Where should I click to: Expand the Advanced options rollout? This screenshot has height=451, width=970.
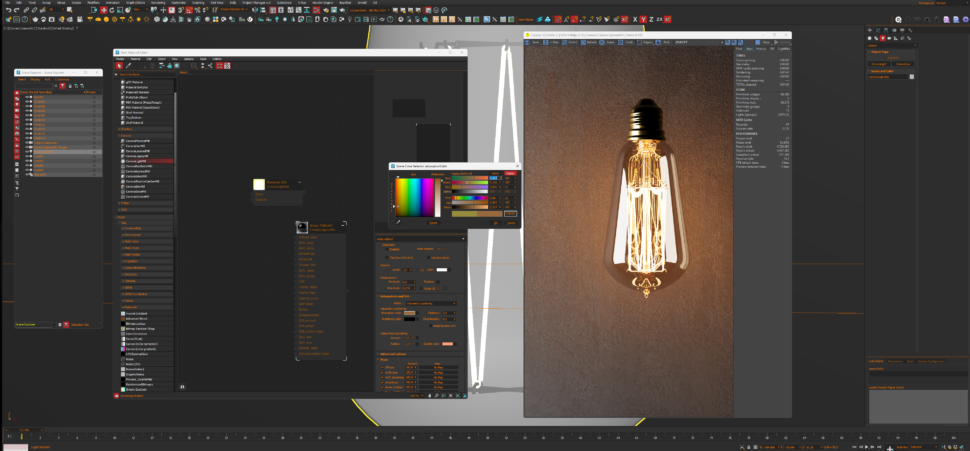pos(393,354)
